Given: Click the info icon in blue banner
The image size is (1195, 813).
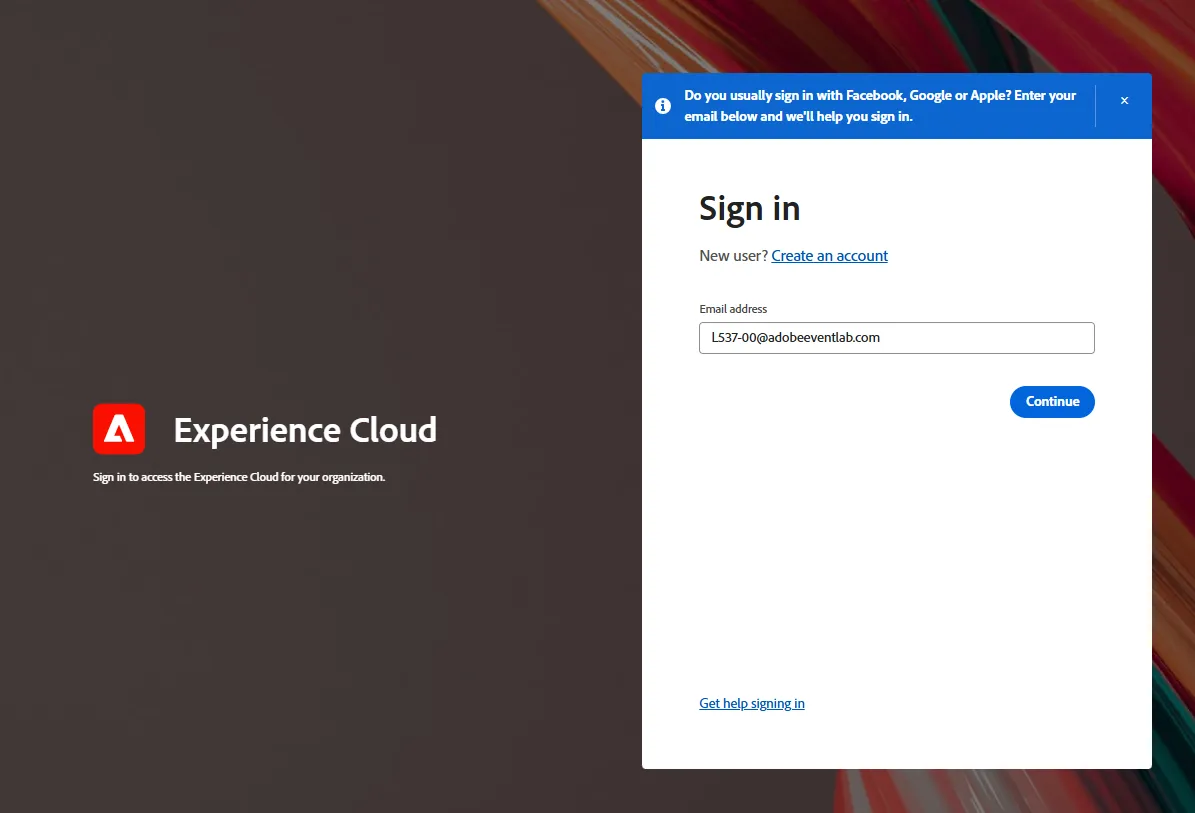Looking at the screenshot, I should [663, 106].
